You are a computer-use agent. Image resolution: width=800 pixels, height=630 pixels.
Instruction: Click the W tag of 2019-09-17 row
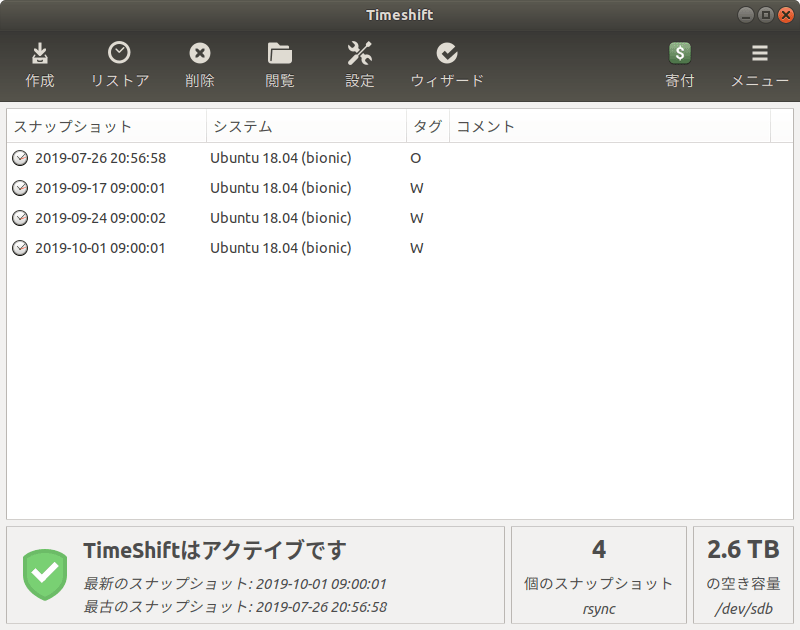click(417, 188)
